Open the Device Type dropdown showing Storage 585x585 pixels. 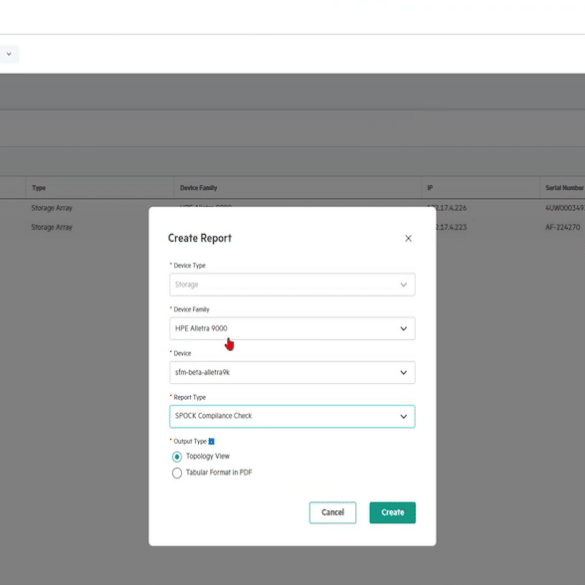[x=292, y=285]
